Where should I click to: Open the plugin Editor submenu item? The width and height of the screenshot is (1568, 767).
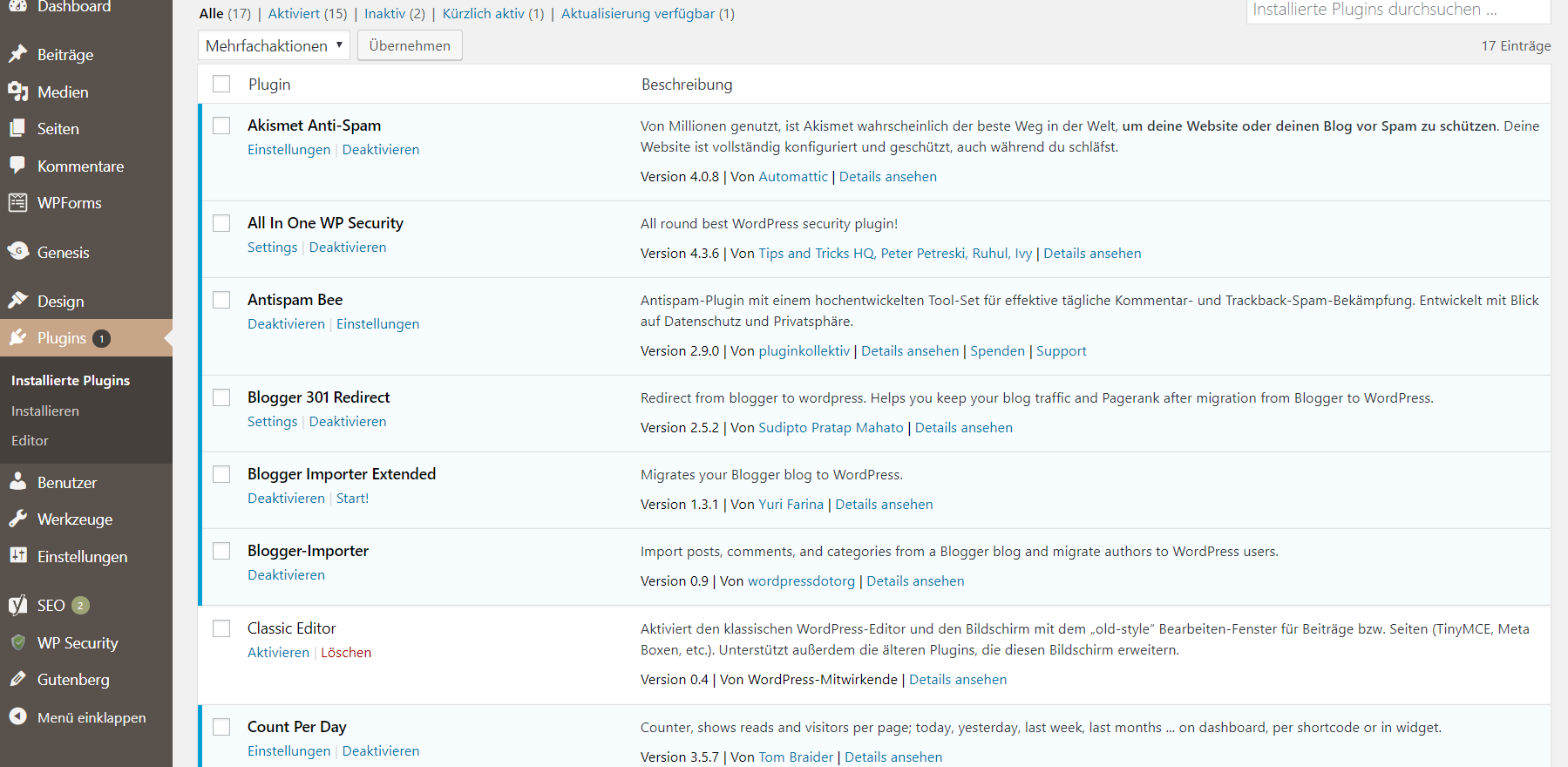coord(30,440)
